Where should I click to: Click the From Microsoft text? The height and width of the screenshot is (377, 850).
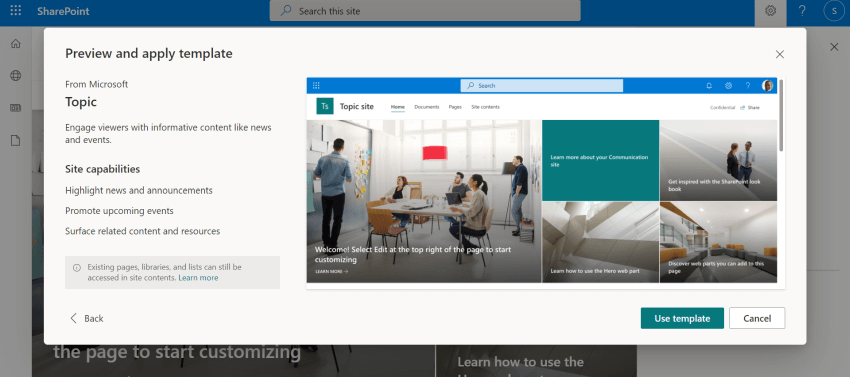point(96,84)
